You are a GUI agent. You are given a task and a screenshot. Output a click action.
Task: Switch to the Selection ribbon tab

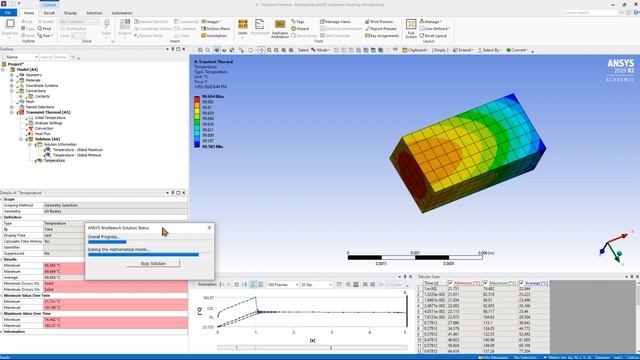[94, 13]
